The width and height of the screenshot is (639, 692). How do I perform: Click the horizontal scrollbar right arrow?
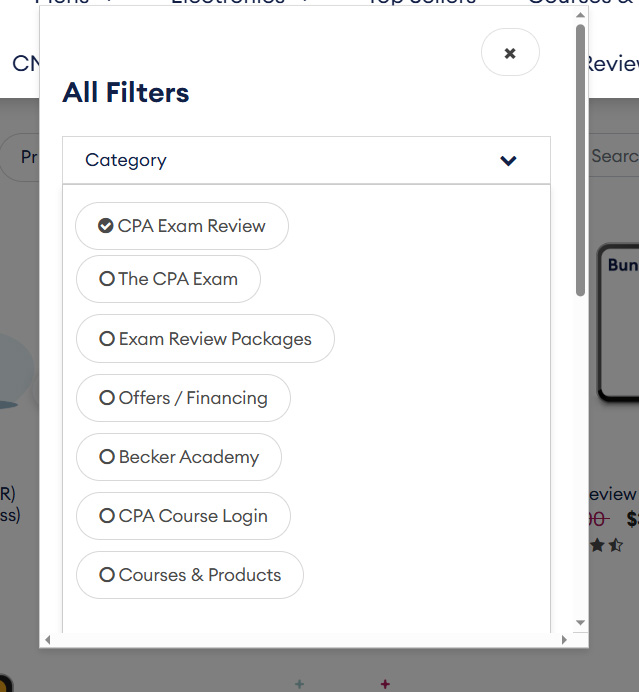564,639
